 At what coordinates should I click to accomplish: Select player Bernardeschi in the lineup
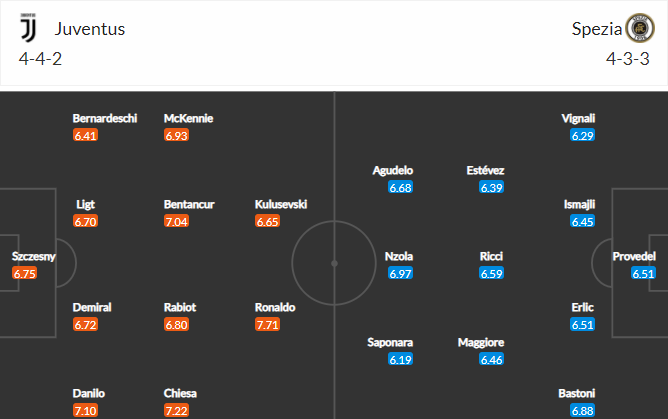pyautogui.click(x=105, y=118)
